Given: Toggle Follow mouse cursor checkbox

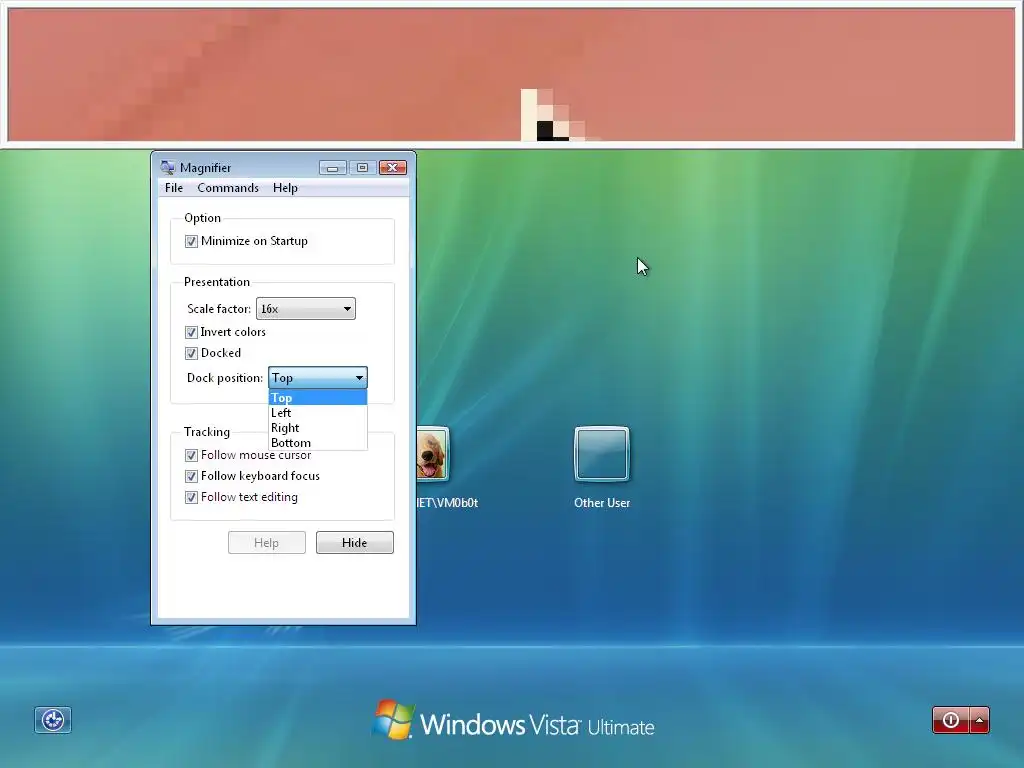Looking at the screenshot, I should coord(191,455).
